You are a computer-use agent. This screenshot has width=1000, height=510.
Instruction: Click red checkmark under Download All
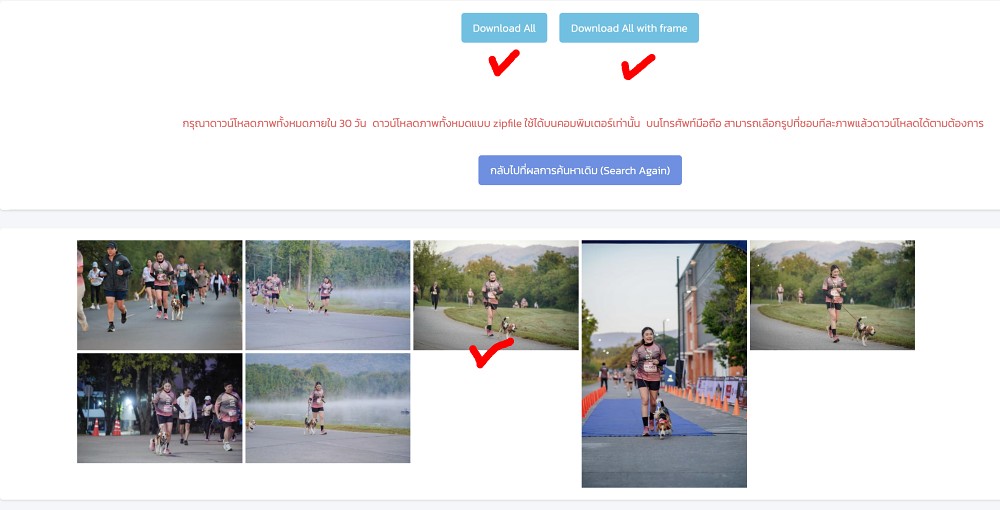pos(504,62)
